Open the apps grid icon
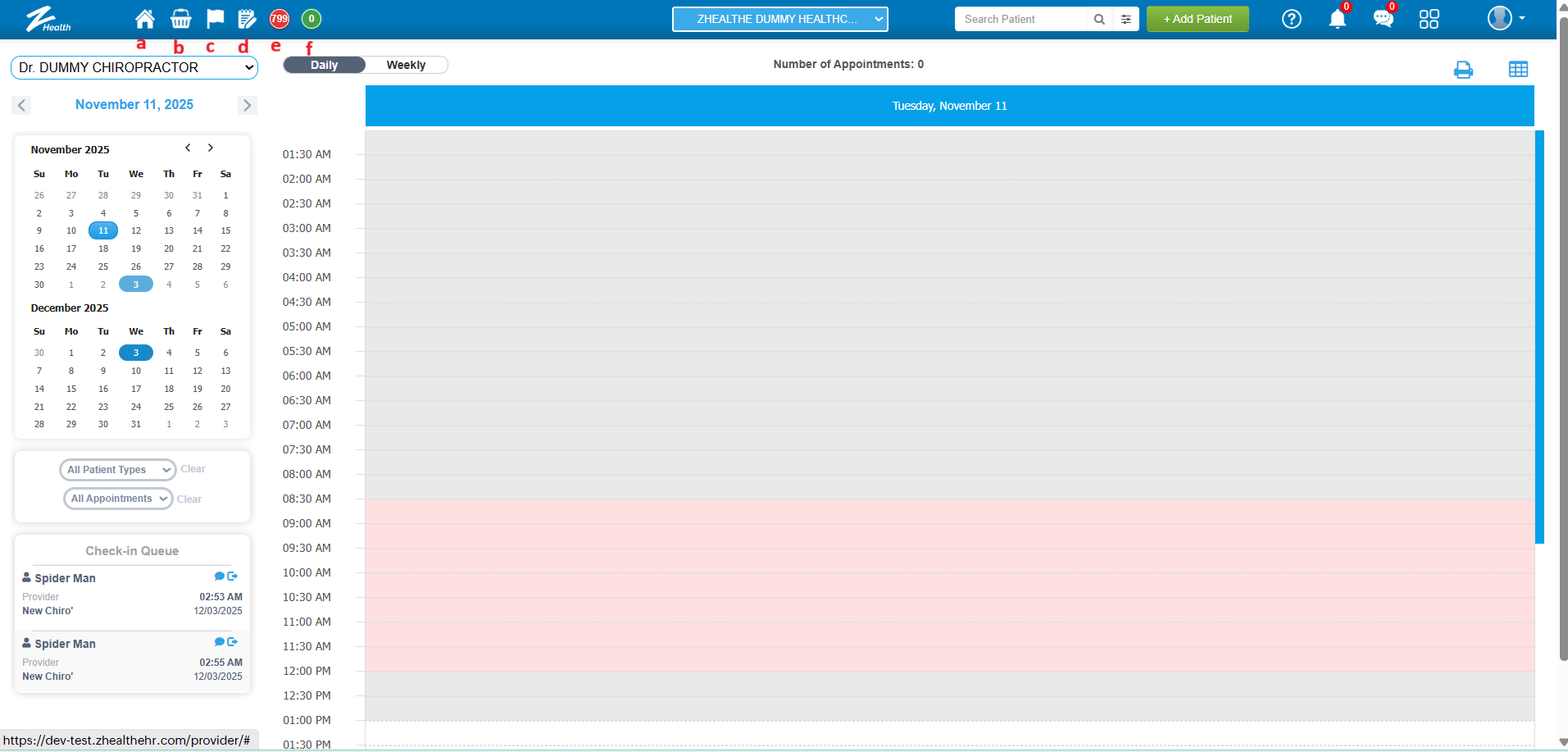 tap(1429, 19)
